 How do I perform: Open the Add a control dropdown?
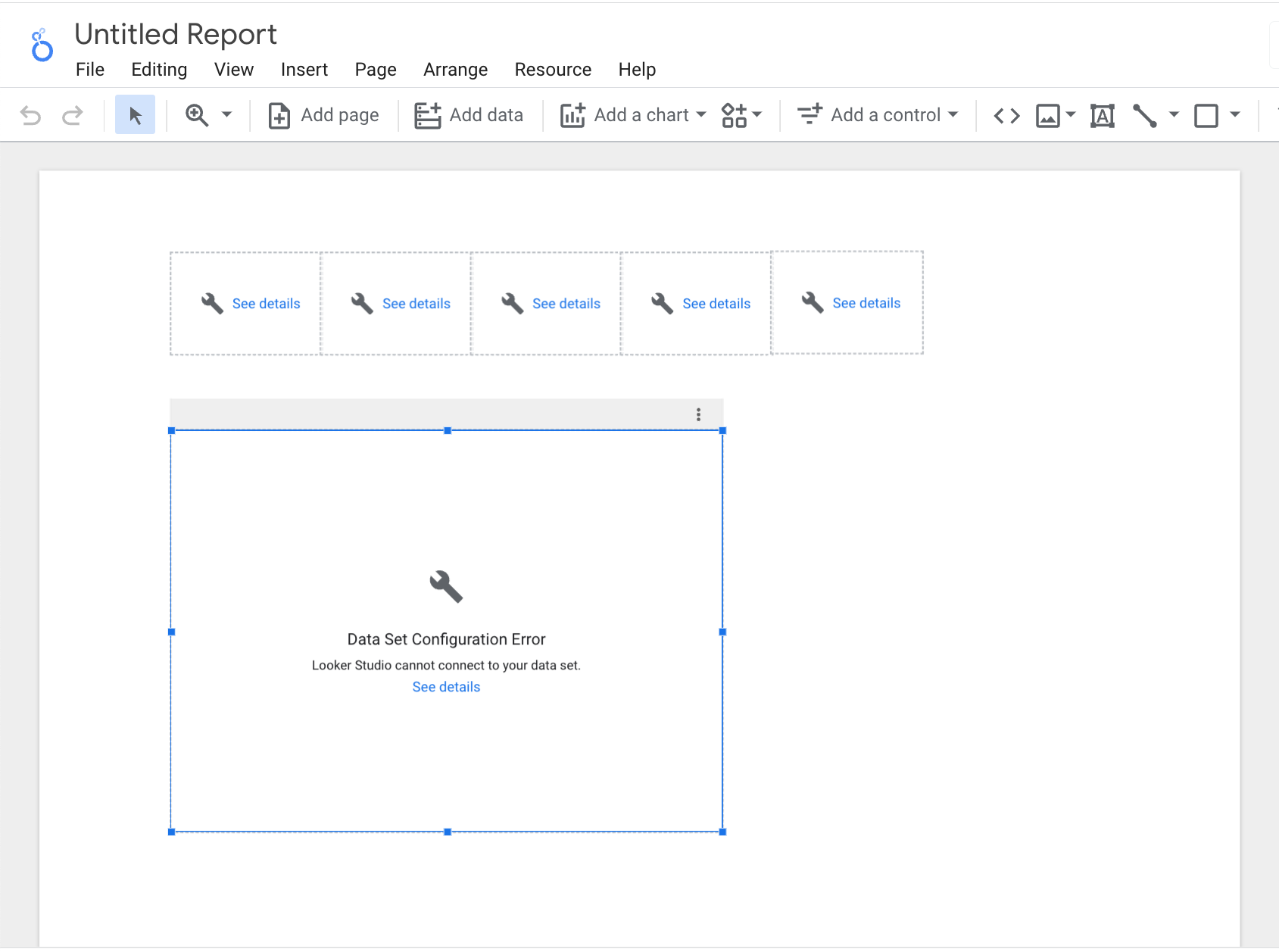point(878,115)
